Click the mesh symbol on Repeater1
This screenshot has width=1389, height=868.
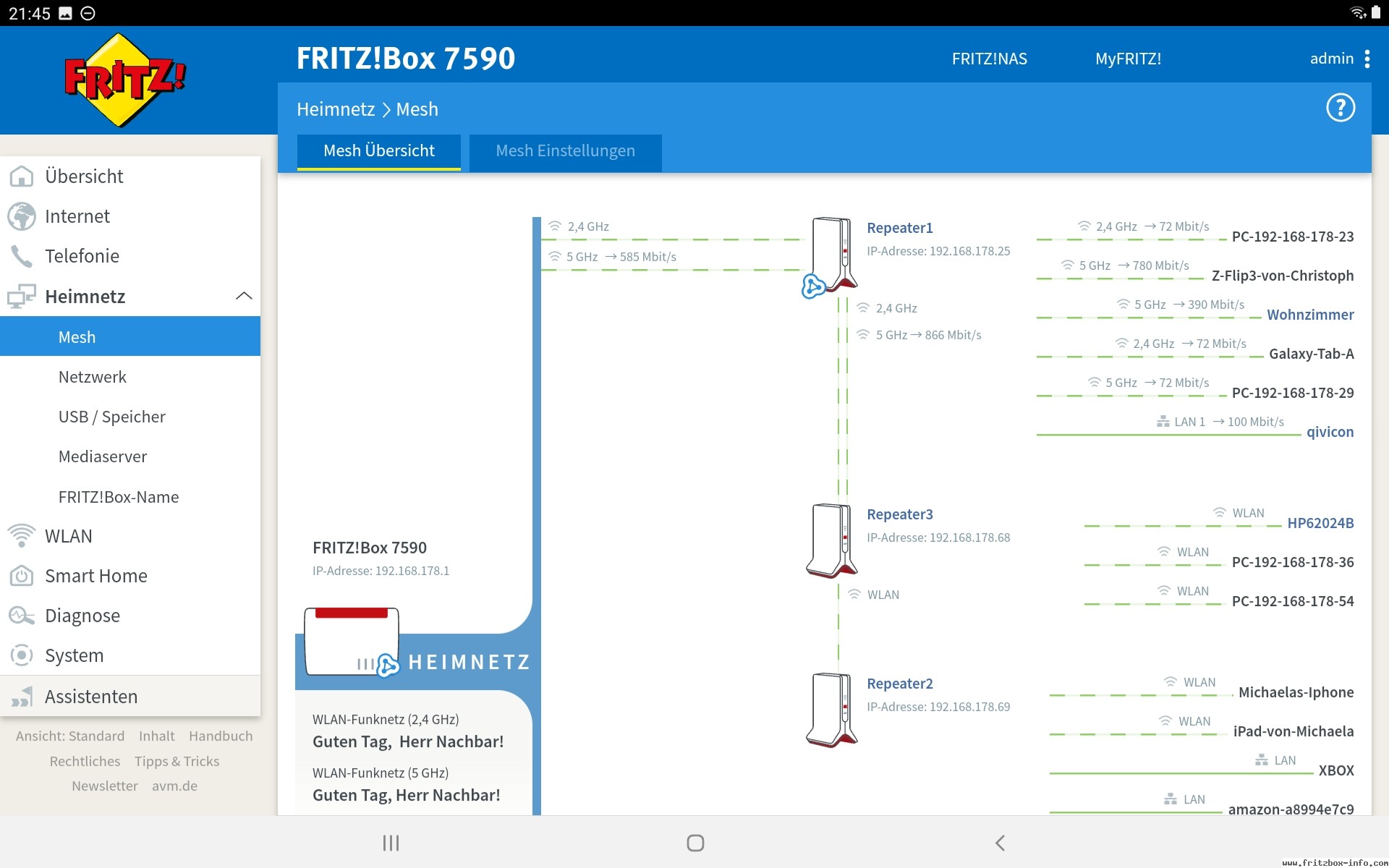click(813, 286)
